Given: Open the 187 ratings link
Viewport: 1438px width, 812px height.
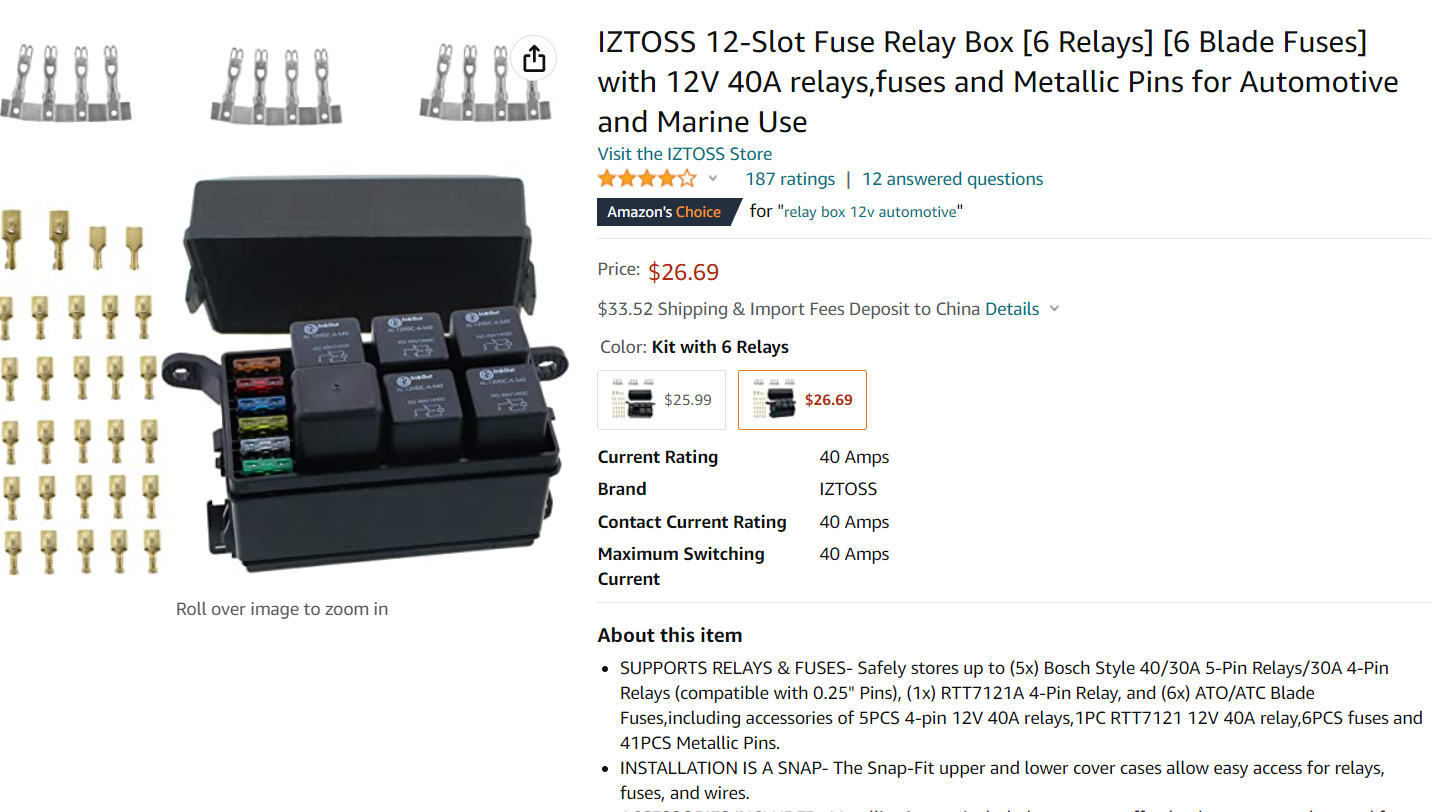Looking at the screenshot, I should pos(790,179).
